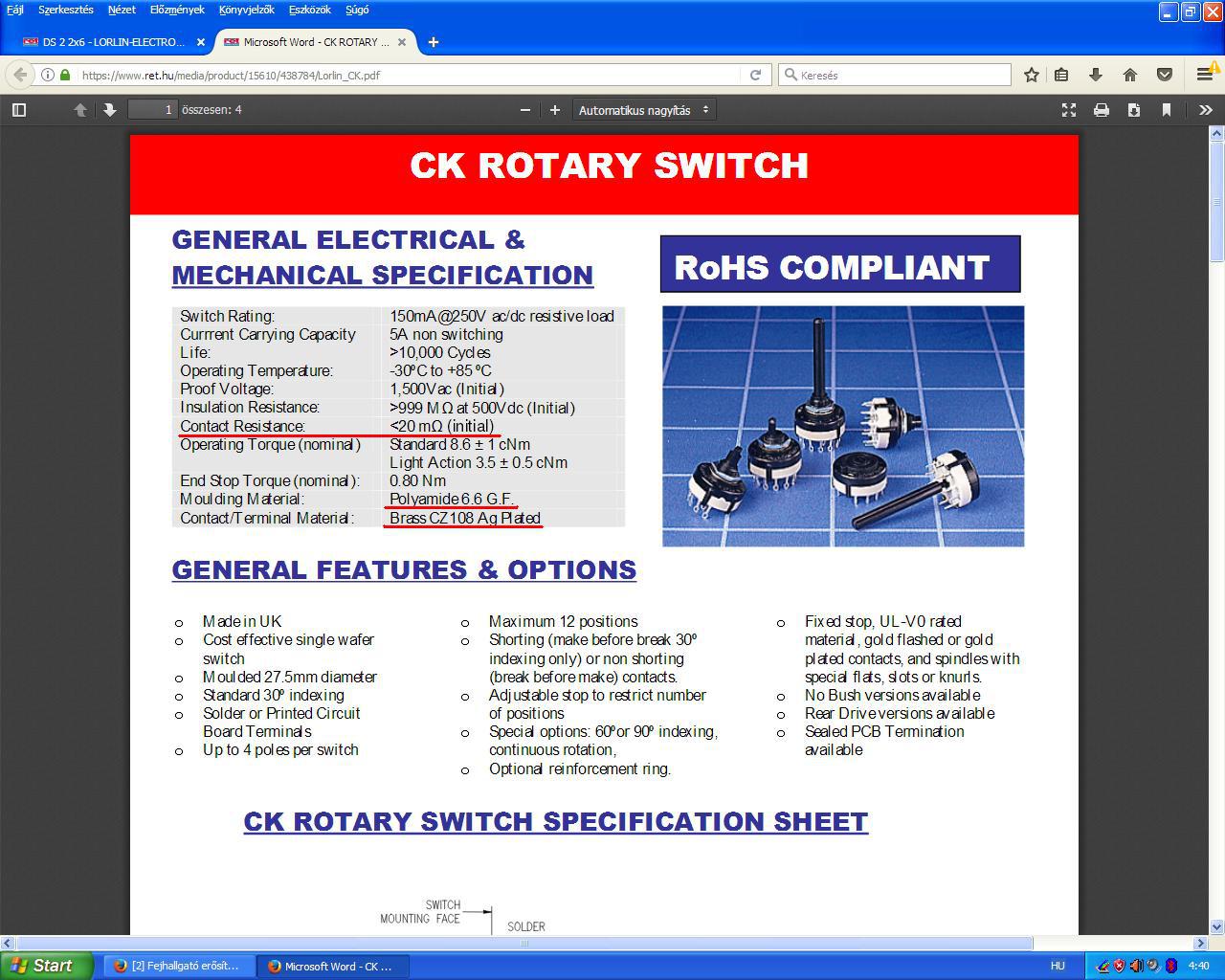Click the CK ROTARY SWITCH red header
1225x980 pixels.
pos(604,174)
